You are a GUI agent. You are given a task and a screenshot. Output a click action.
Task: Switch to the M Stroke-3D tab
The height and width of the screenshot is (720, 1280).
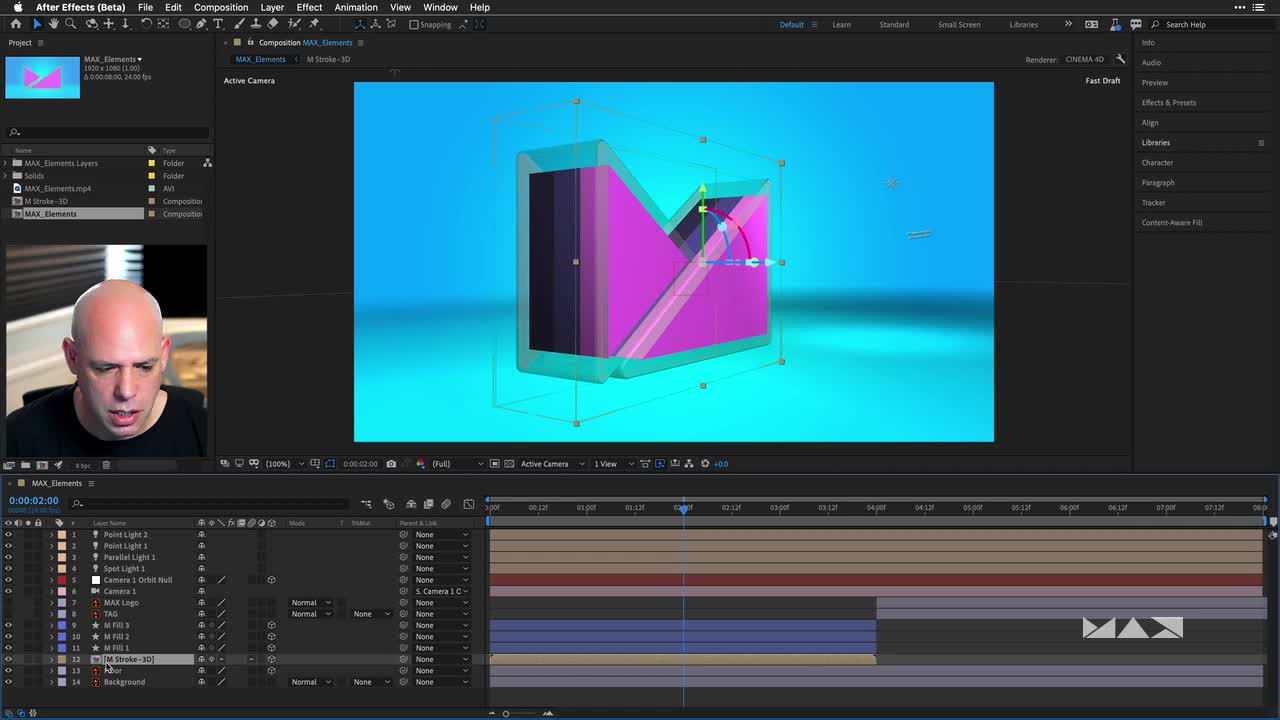[328, 59]
